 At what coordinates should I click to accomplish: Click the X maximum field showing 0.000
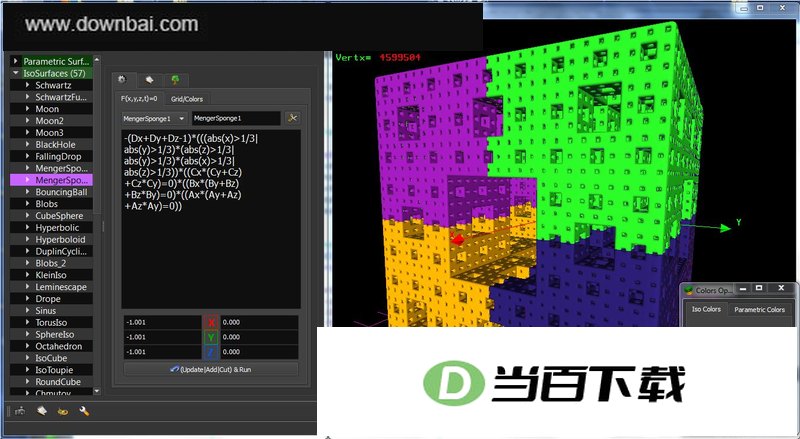point(259,322)
